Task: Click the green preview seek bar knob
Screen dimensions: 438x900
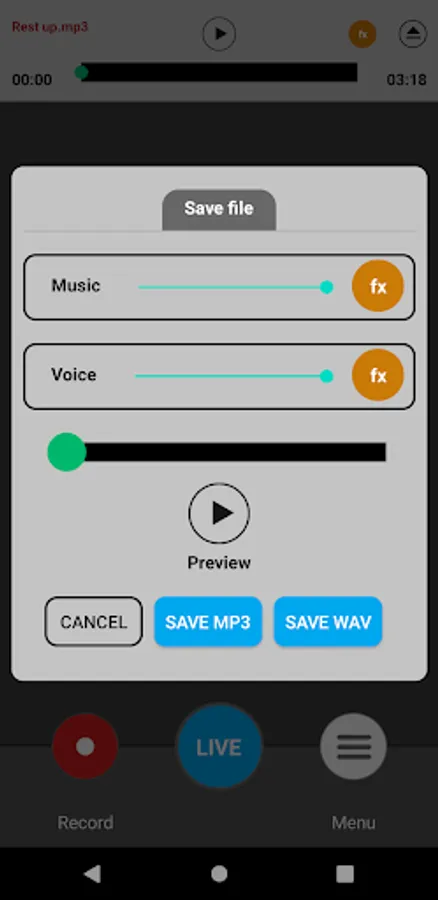Action: pyautogui.click(x=67, y=452)
